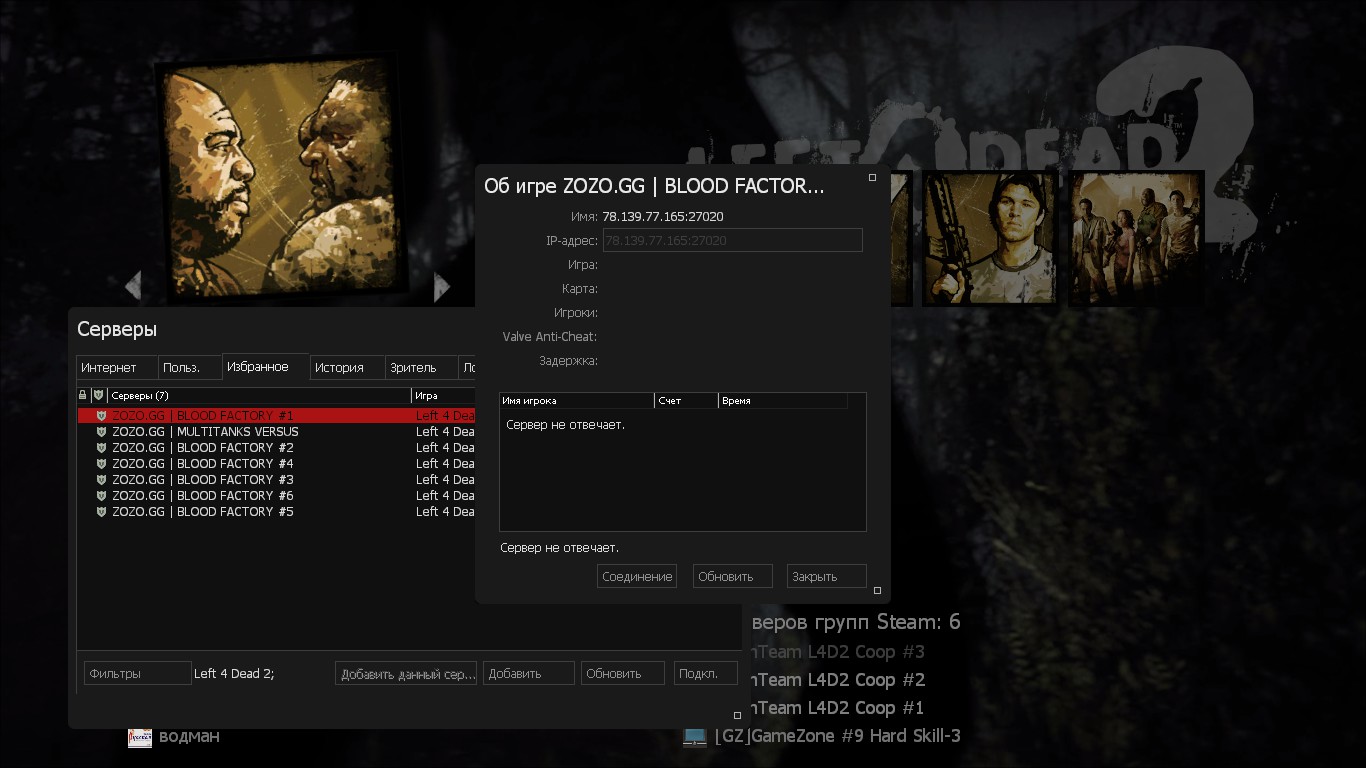Click the Подкл. connect button
The height and width of the screenshot is (768, 1366).
[x=706, y=673]
